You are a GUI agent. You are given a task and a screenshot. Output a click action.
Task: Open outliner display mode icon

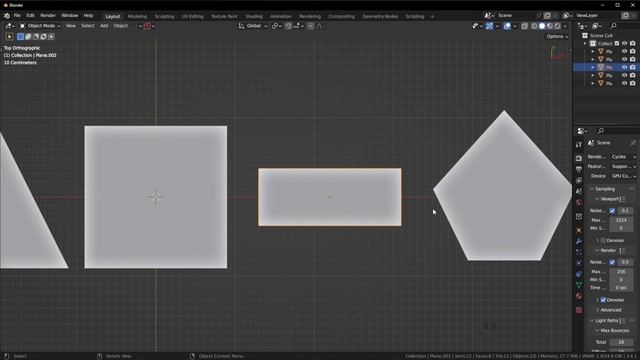pyautogui.click(x=596, y=26)
